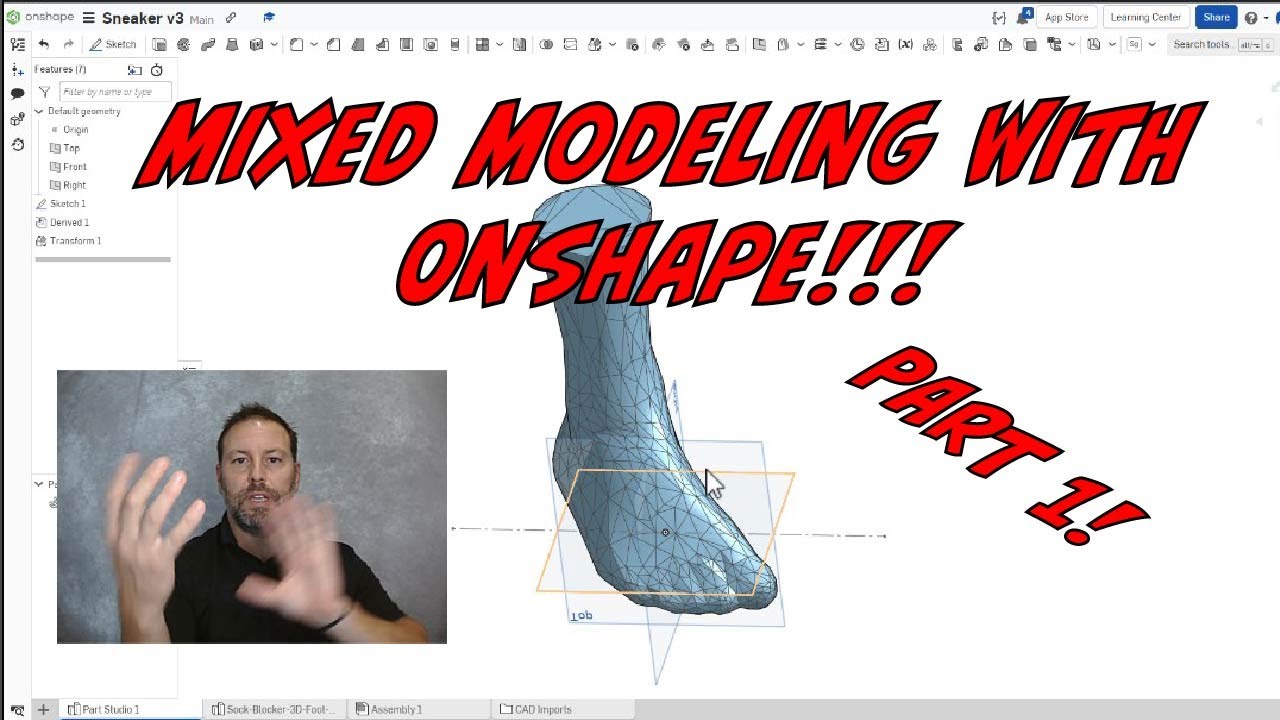Open the custom features Sg dropdown

pos(1152,44)
